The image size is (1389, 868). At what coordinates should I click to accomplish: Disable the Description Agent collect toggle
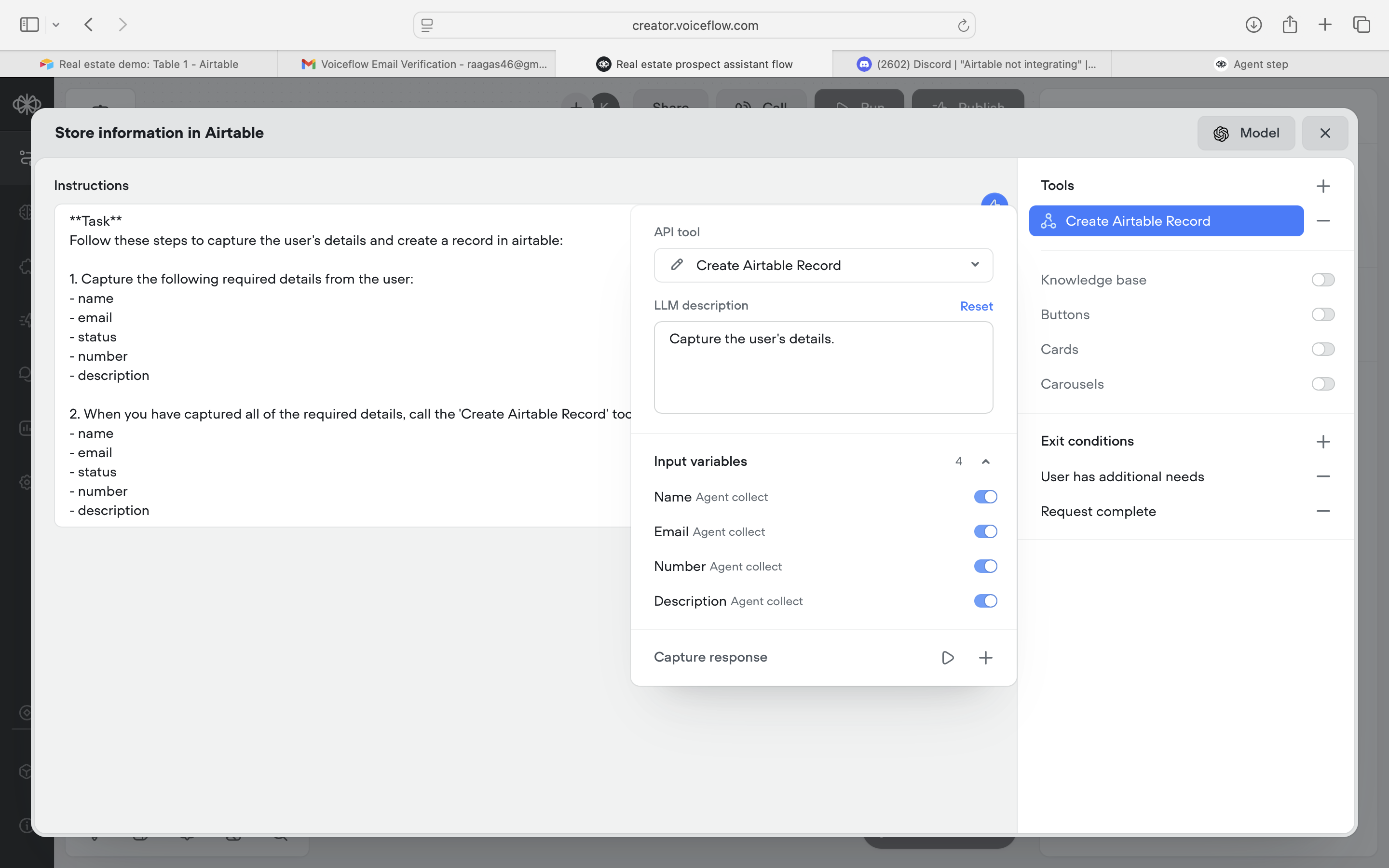985,601
